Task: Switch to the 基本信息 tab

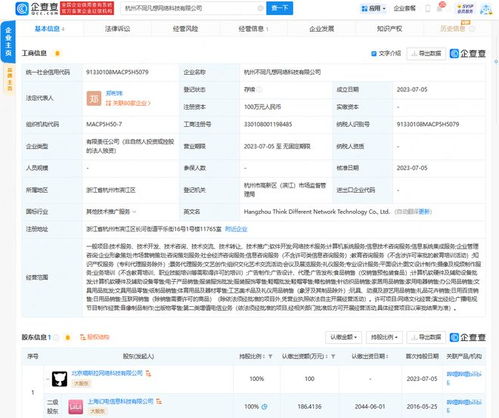Action: (49, 29)
